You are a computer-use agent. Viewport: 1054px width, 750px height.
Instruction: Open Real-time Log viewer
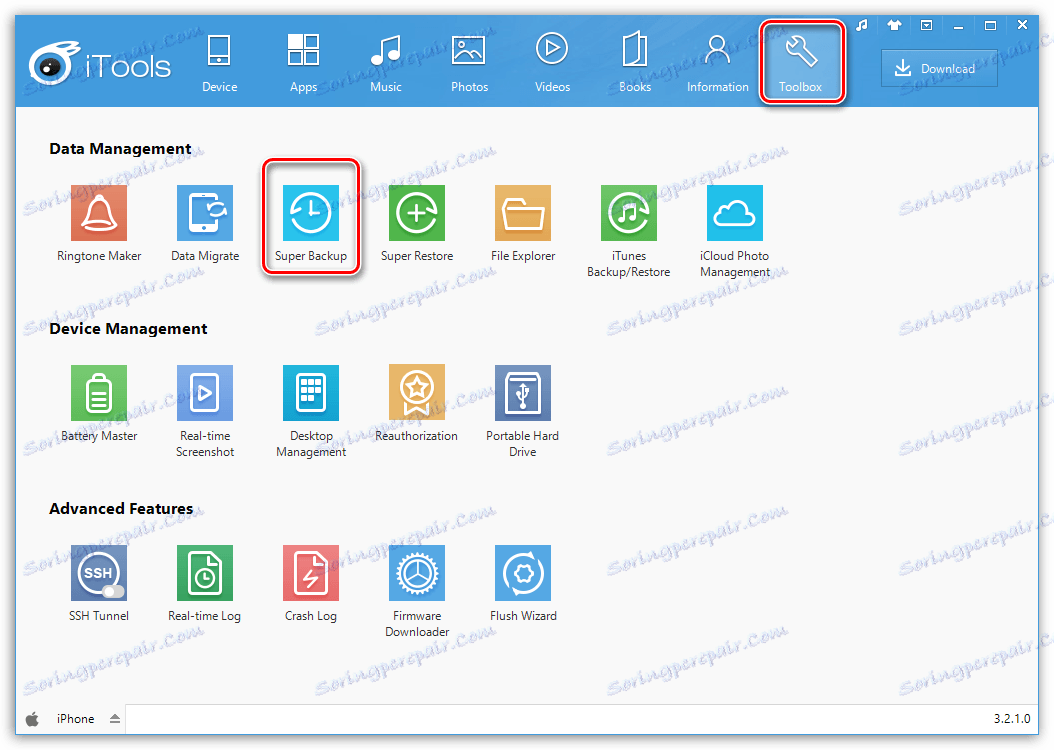coord(205,573)
